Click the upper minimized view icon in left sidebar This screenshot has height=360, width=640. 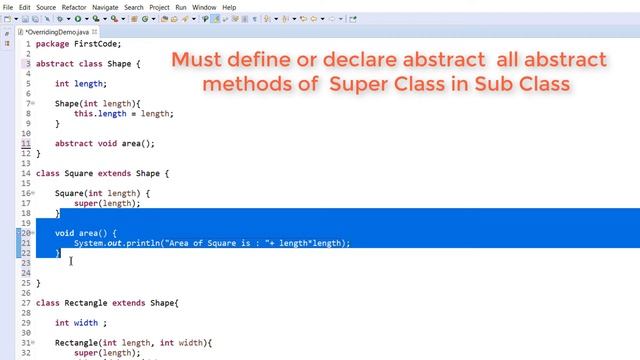[7, 34]
